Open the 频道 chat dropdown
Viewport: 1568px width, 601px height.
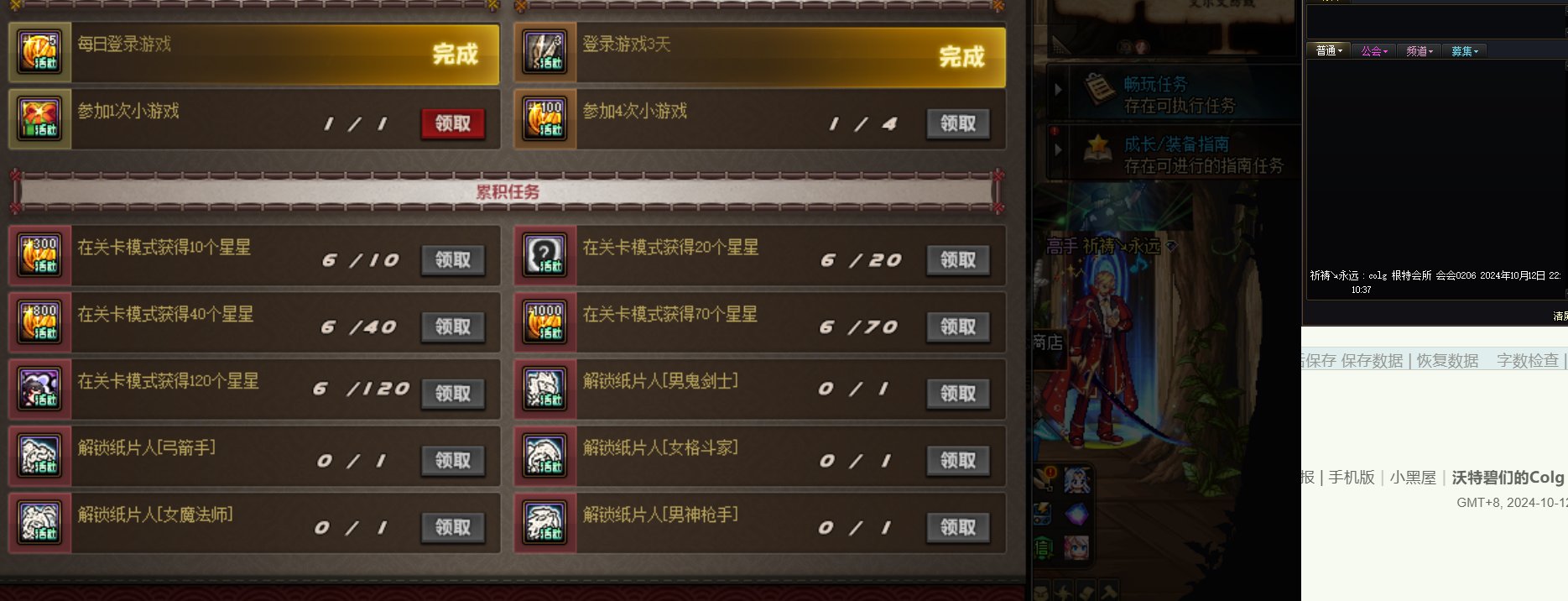click(1420, 51)
